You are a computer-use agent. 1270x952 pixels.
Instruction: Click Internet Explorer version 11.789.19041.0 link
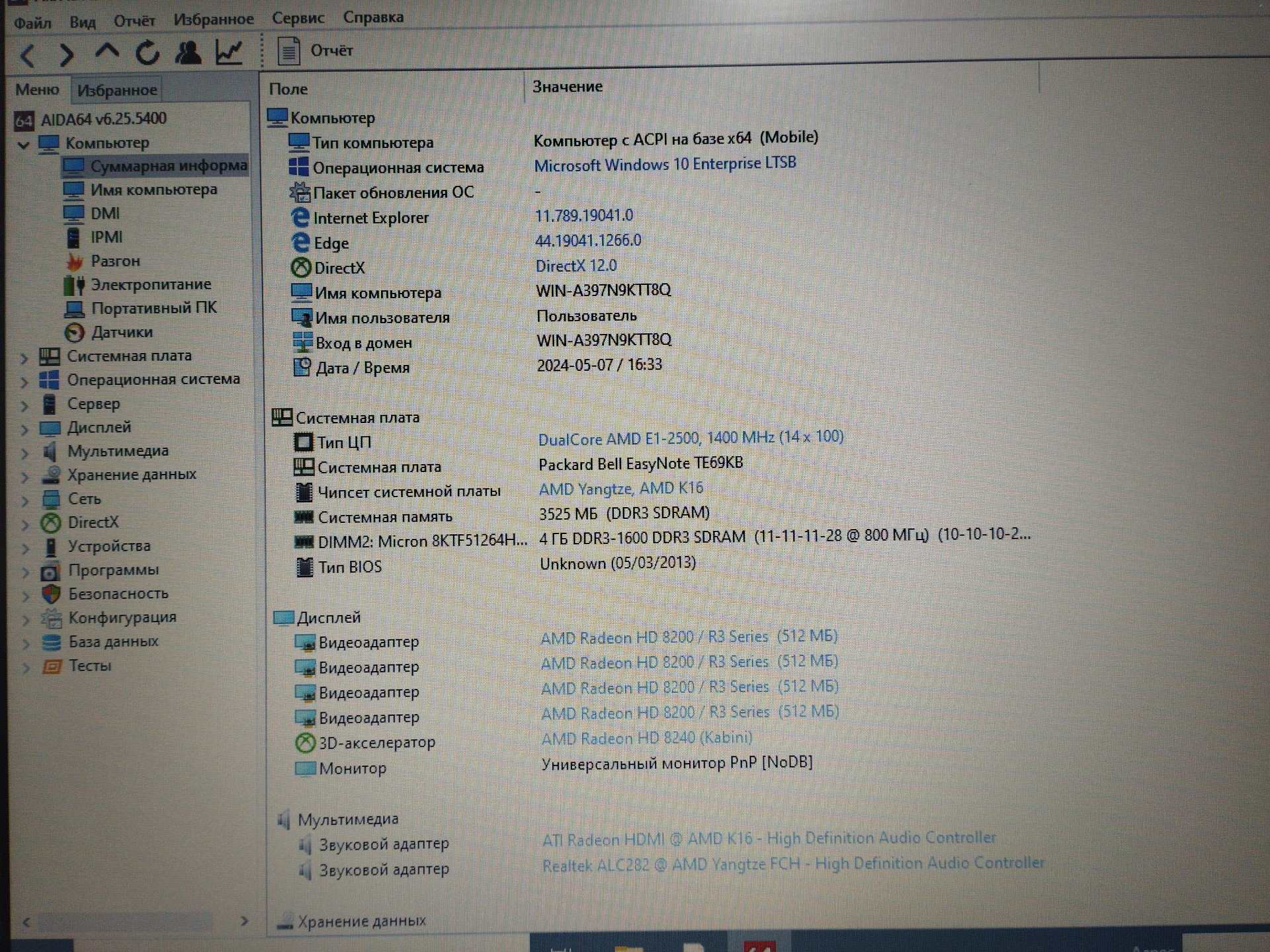[x=584, y=216]
